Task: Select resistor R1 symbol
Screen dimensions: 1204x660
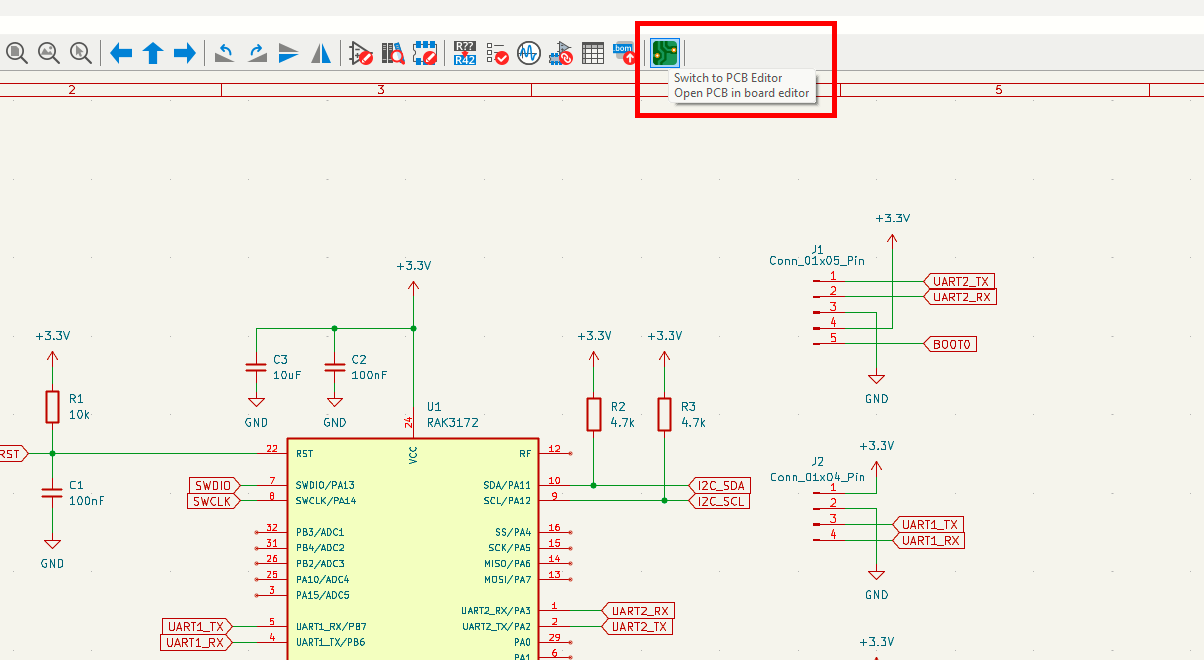Action: [x=53, y=407]
